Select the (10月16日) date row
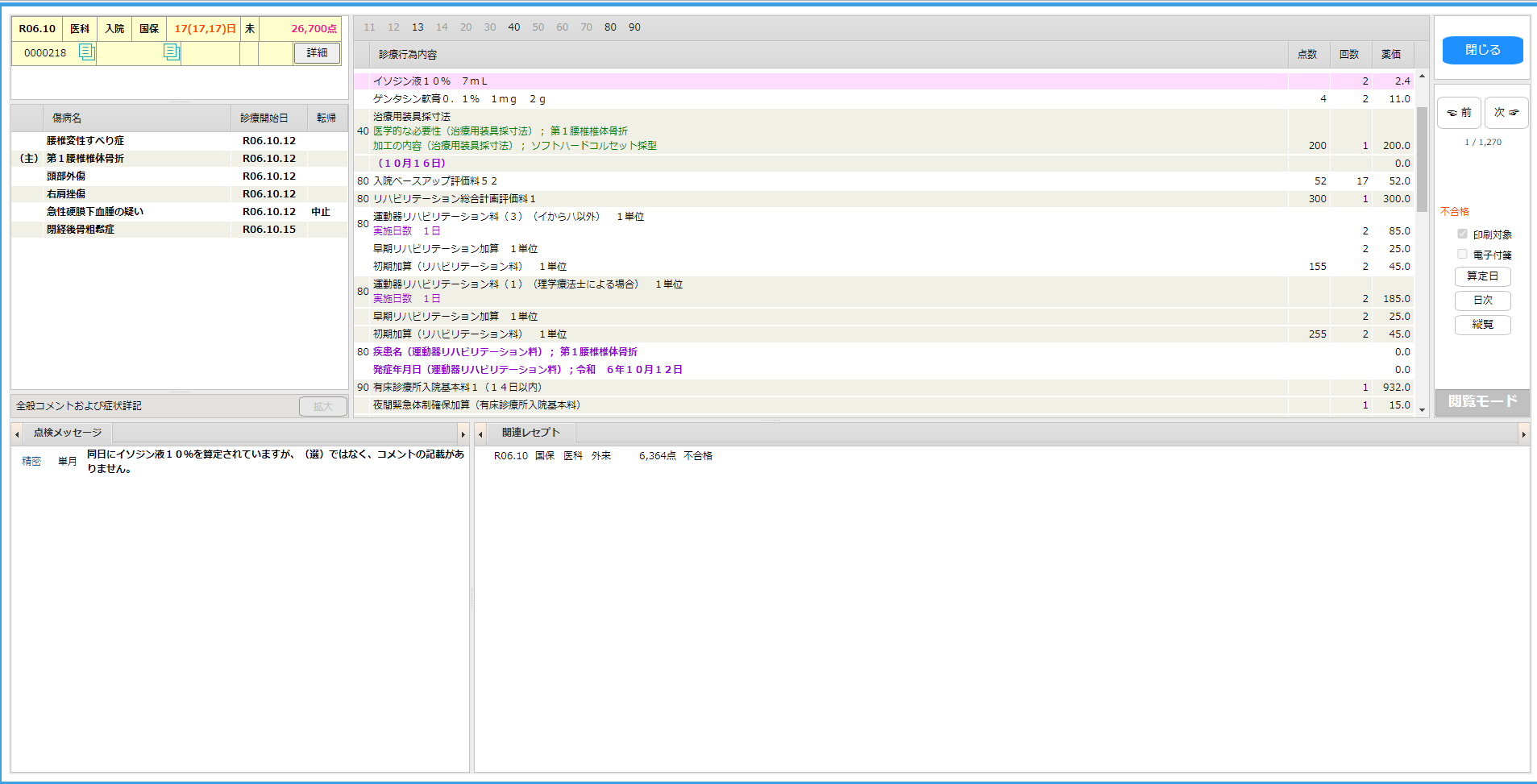This screenshot has width=1537, height=784. pyautogui.click(x=884, y=164)
